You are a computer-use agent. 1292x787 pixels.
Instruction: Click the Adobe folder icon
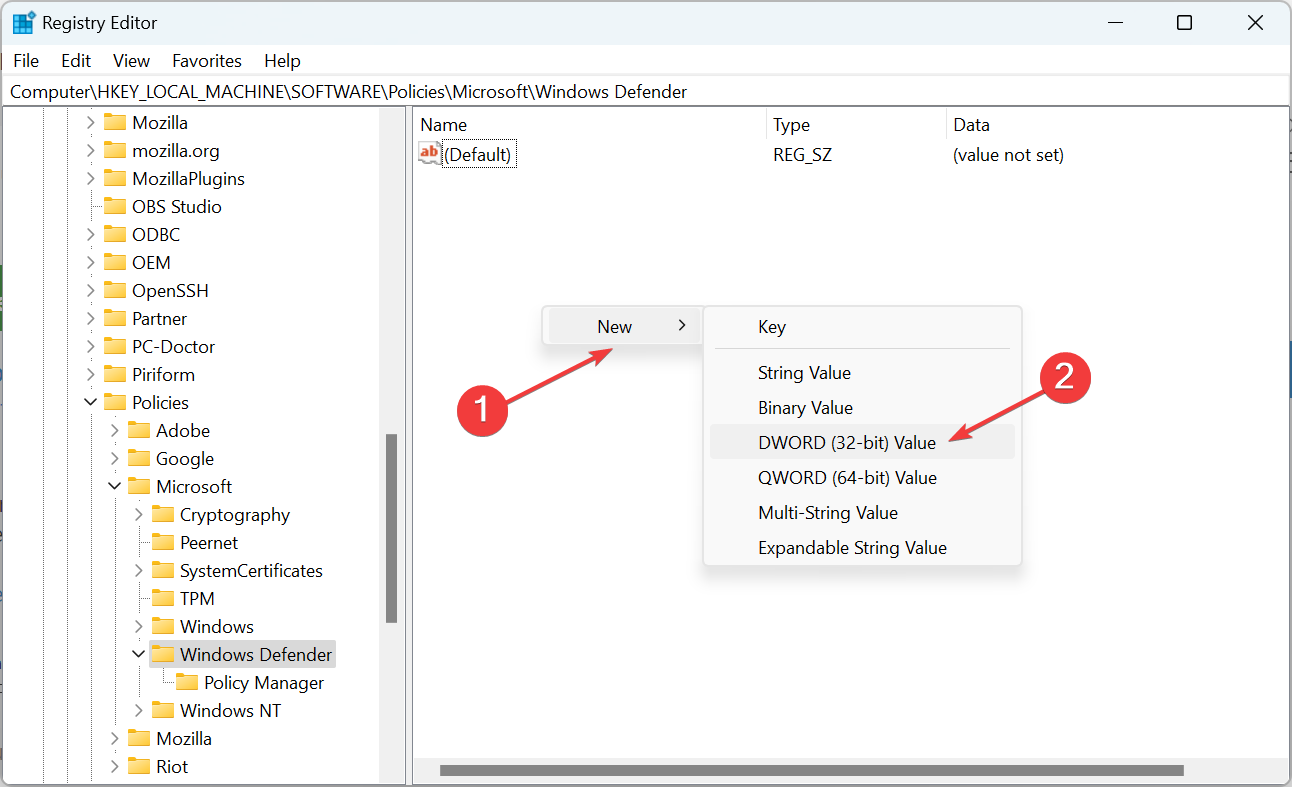coord(139,430)
